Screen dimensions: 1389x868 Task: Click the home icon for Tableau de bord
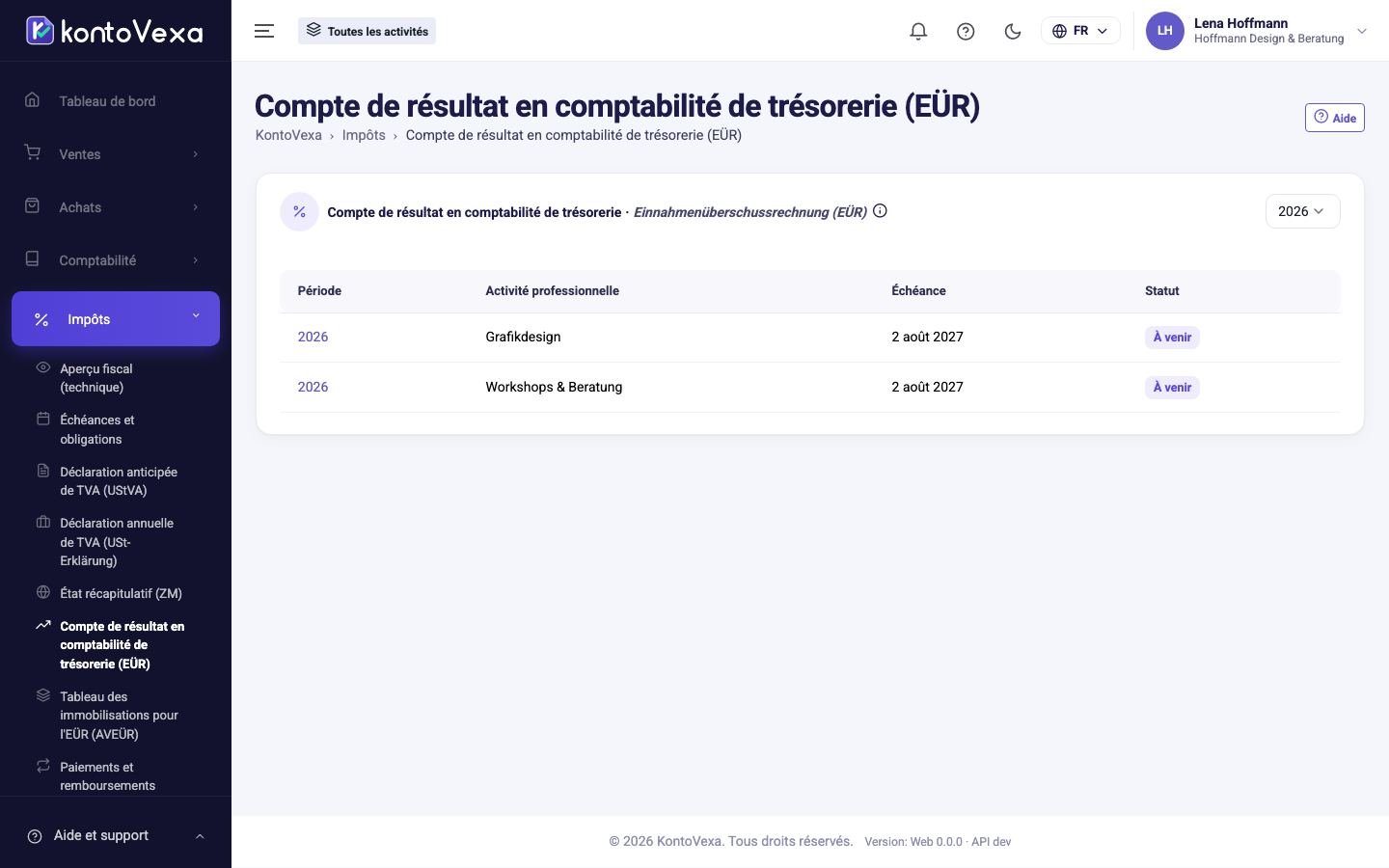click(x=33, y=100)
